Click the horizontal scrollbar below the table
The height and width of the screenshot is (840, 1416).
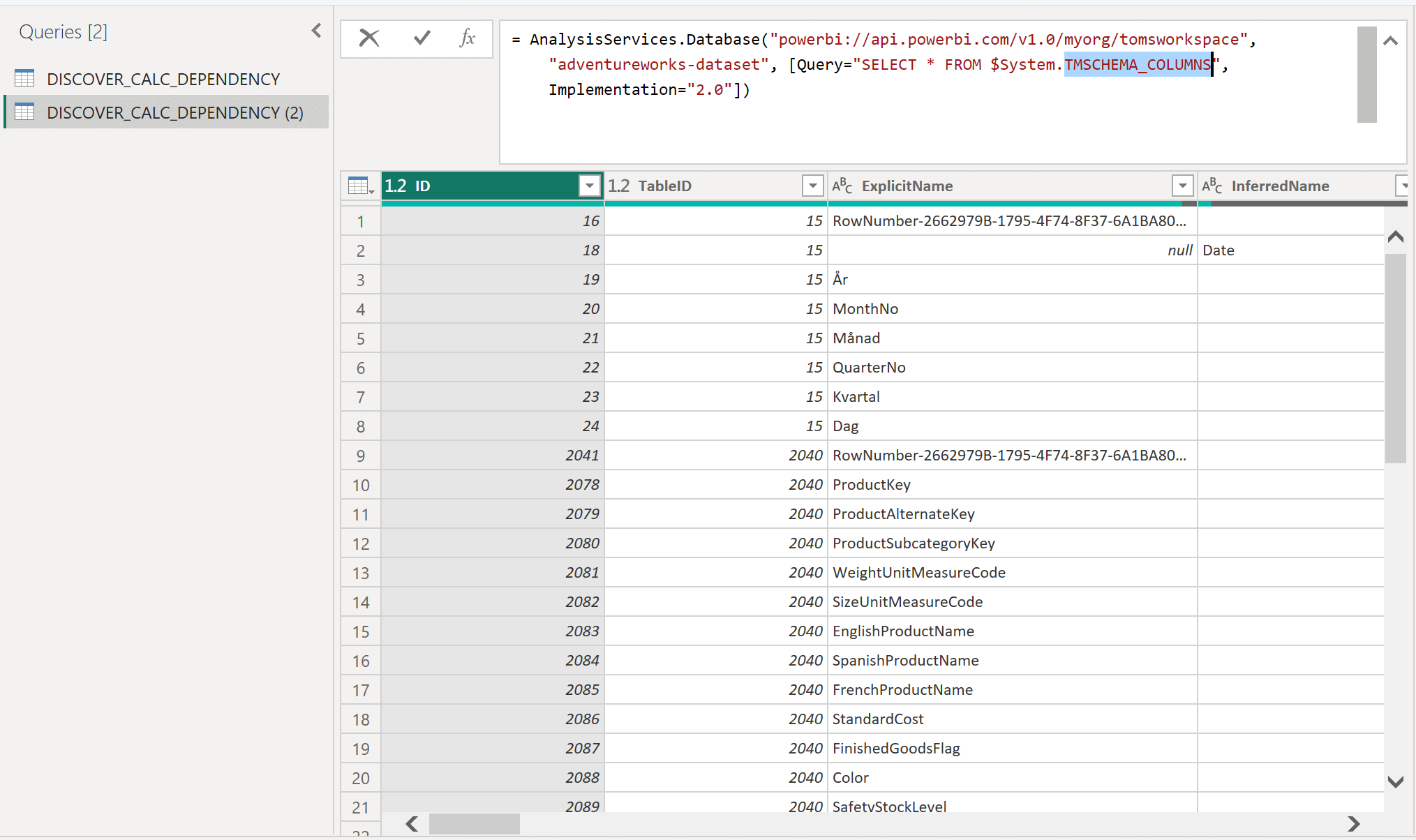tap(475, 824)
